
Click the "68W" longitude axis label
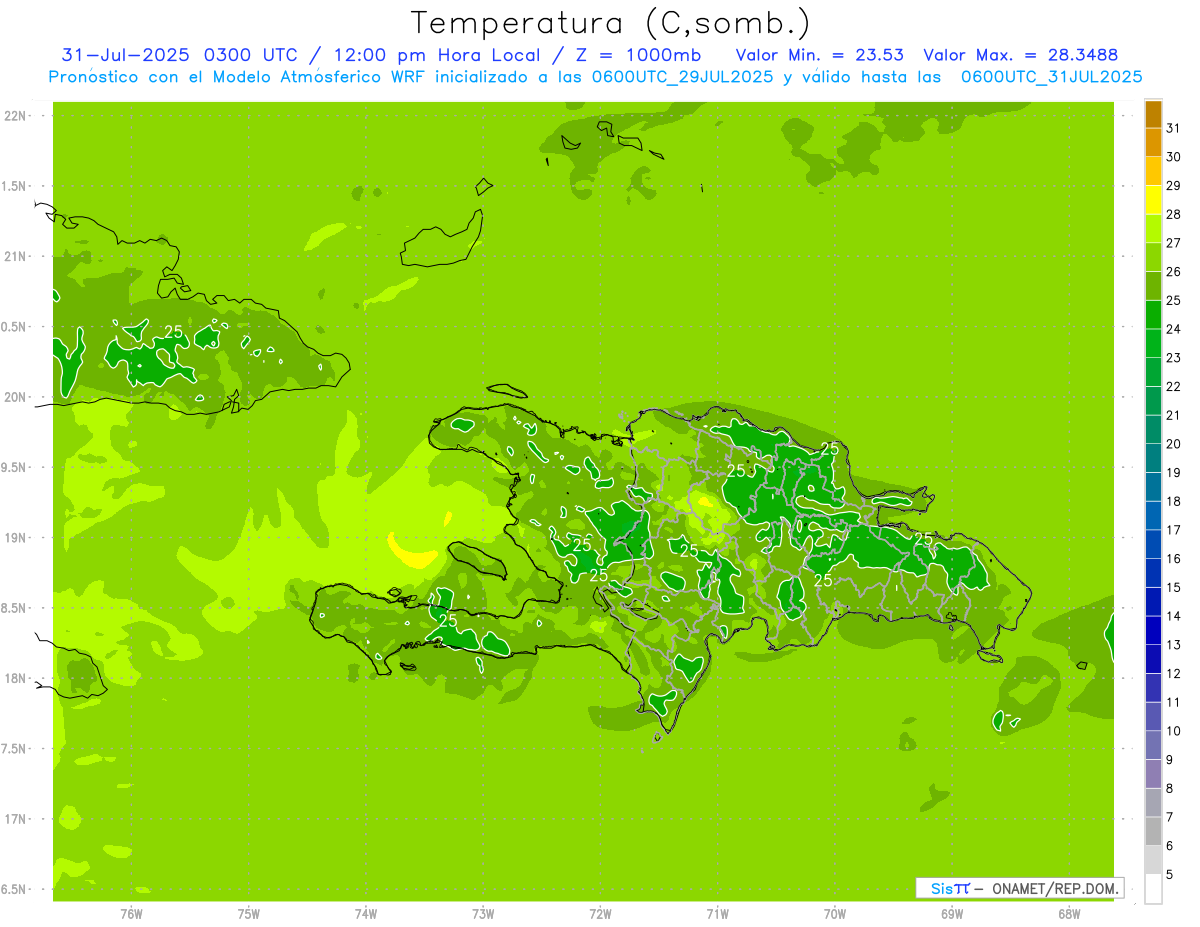click(x=1068, y=914)
